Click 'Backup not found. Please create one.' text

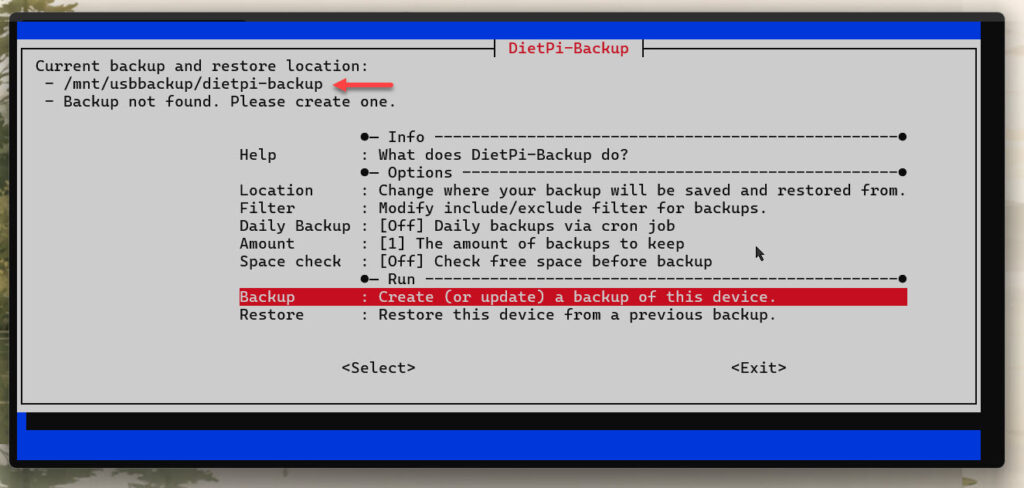pos(229,102)
